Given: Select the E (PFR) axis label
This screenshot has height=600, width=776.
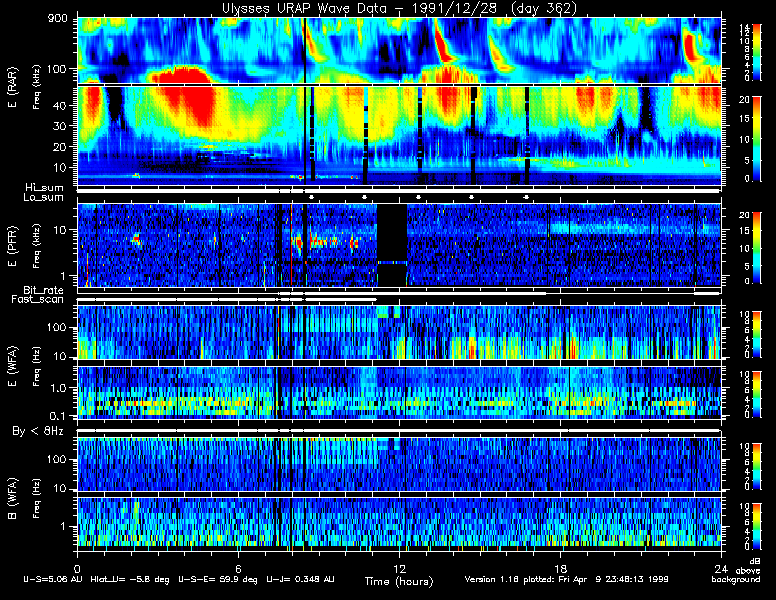Looking at the screenshot, I should [12, 246].
